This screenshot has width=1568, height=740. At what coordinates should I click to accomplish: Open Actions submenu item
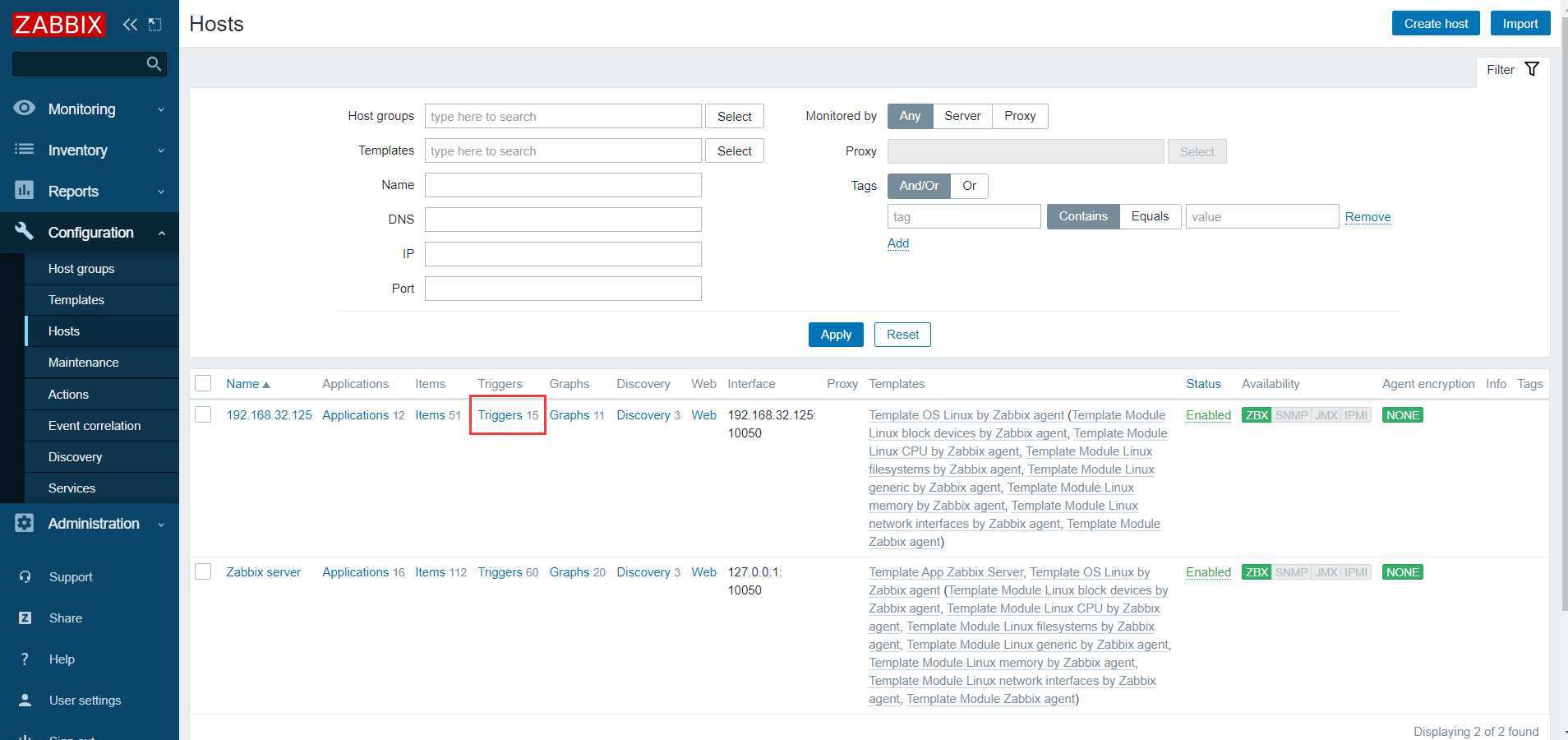coord(102,395)
